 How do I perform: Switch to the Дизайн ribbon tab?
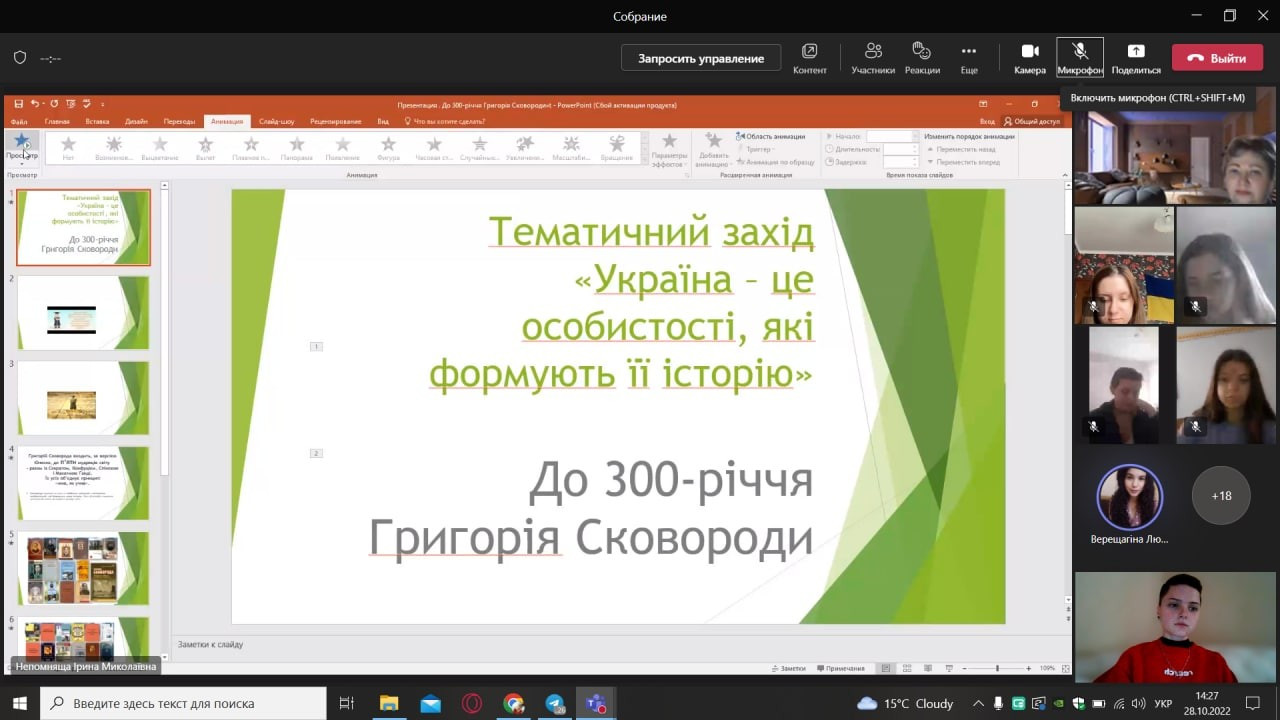pyautogui.click(x=136, y=121)
